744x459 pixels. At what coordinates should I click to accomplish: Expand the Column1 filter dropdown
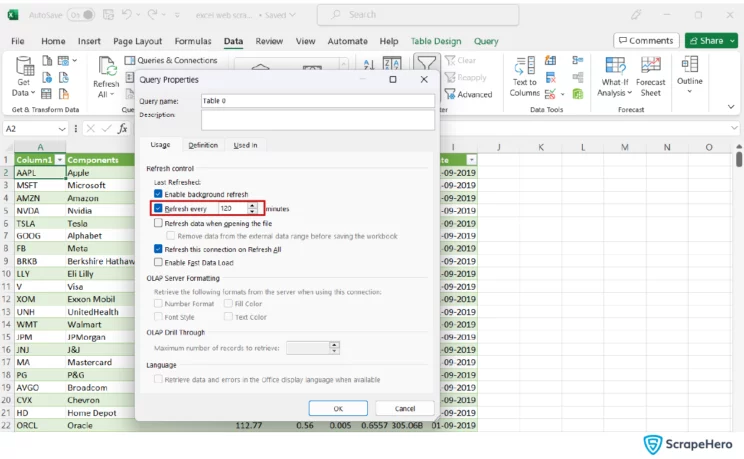coord(60,160)
